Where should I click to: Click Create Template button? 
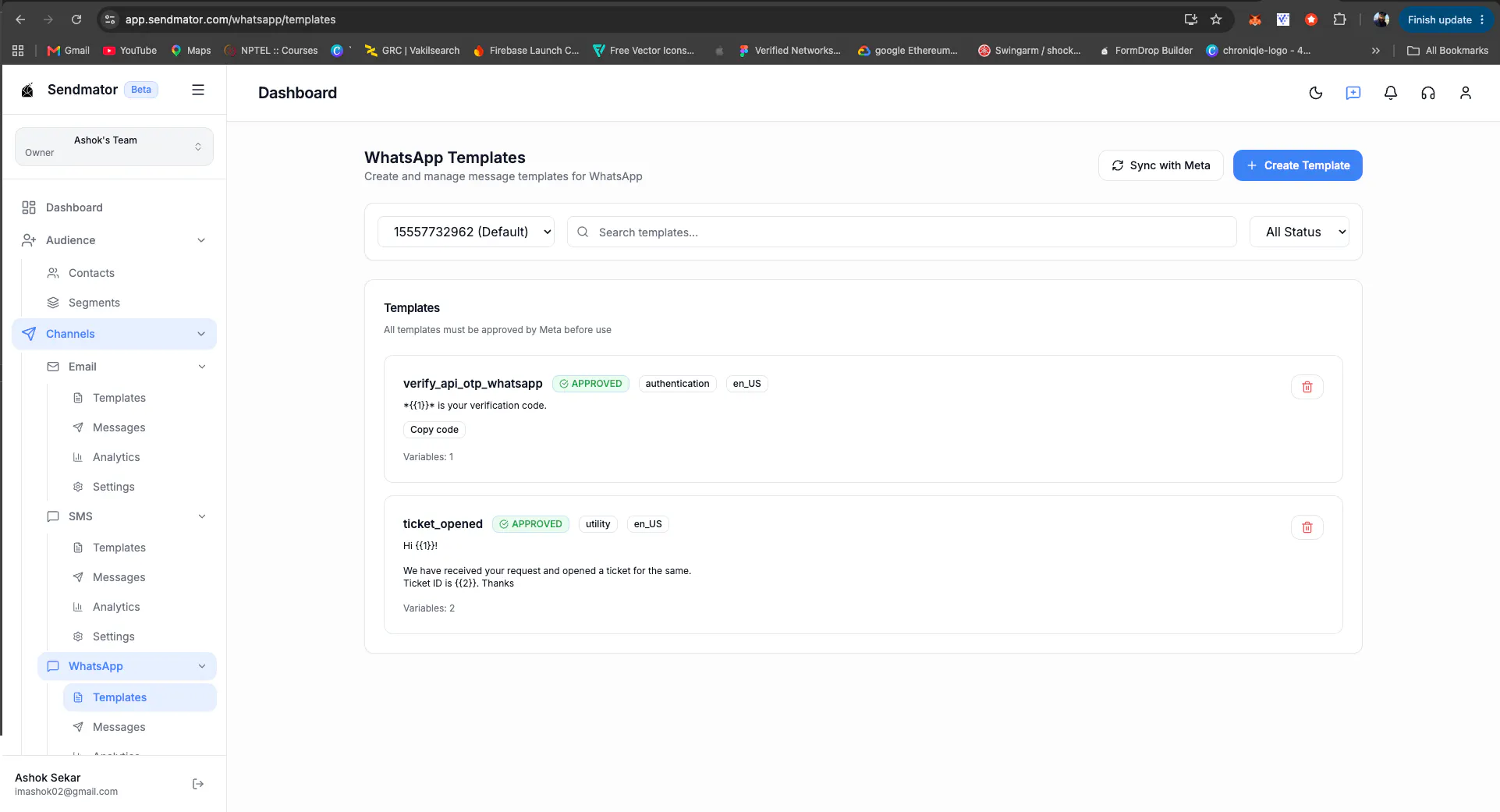point(1297,165)
